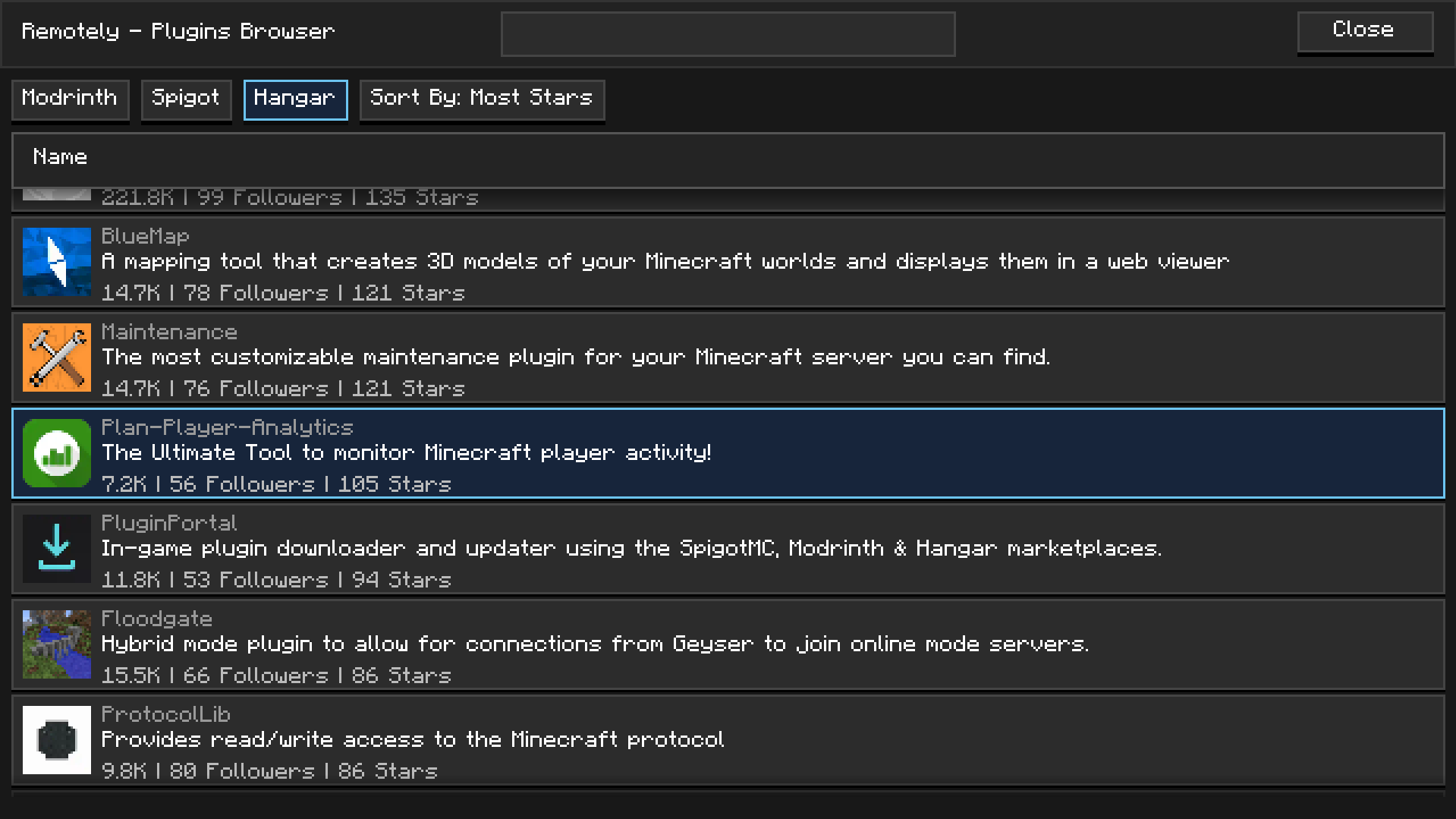This screenshot has width=1456, height=819.
Task: Select the Maintenance plugin title
Action: (169, 332)
